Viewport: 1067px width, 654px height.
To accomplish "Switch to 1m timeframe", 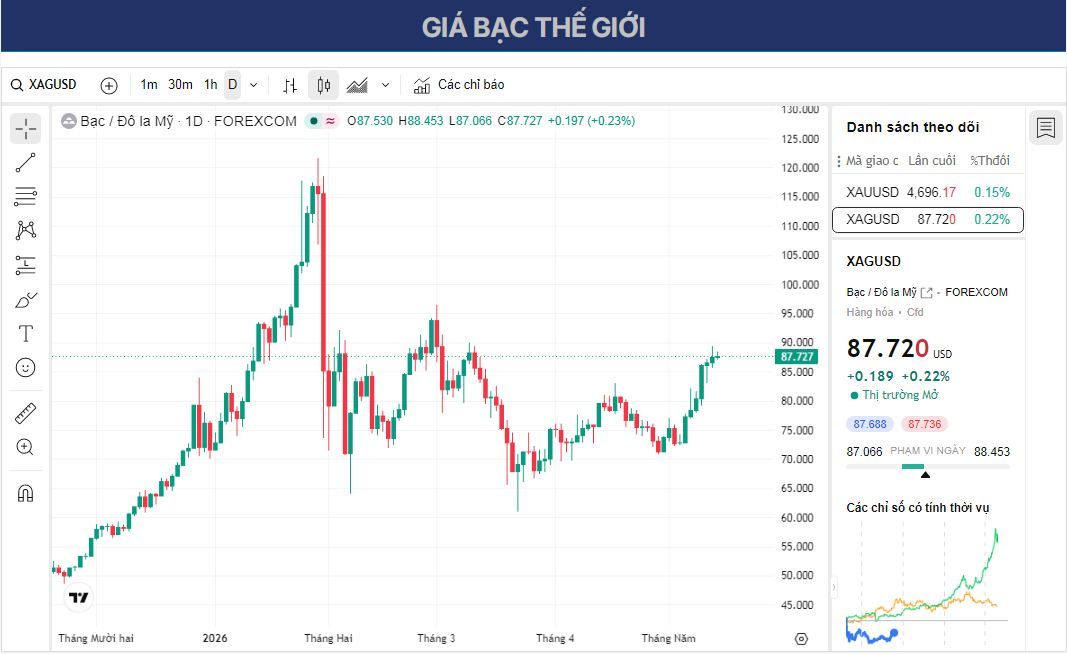I will point(148,85).
